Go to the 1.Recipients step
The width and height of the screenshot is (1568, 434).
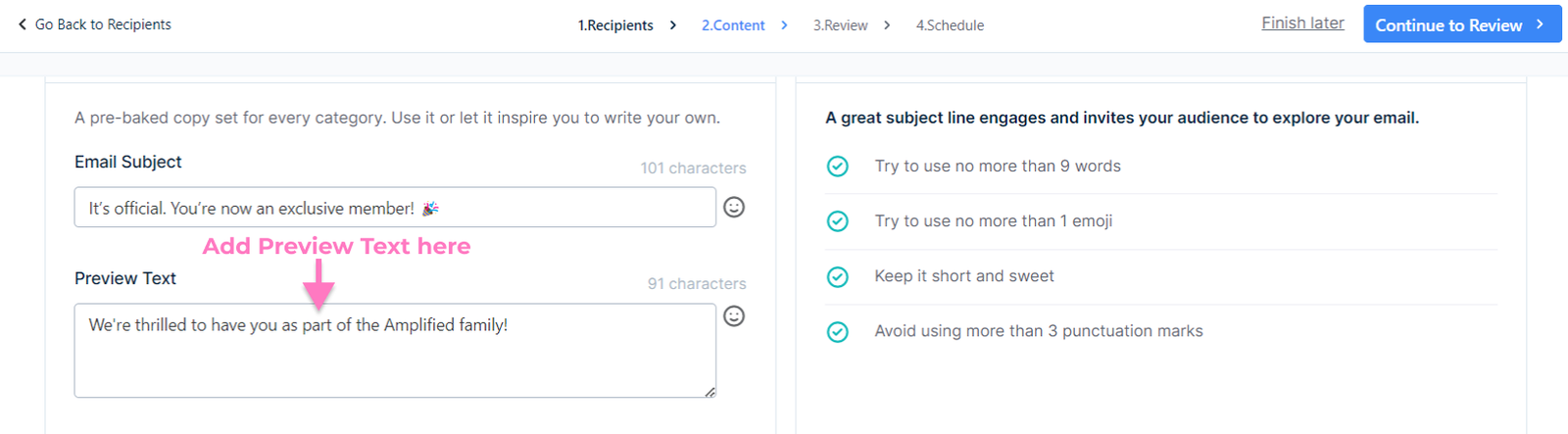tap(615, 25)
